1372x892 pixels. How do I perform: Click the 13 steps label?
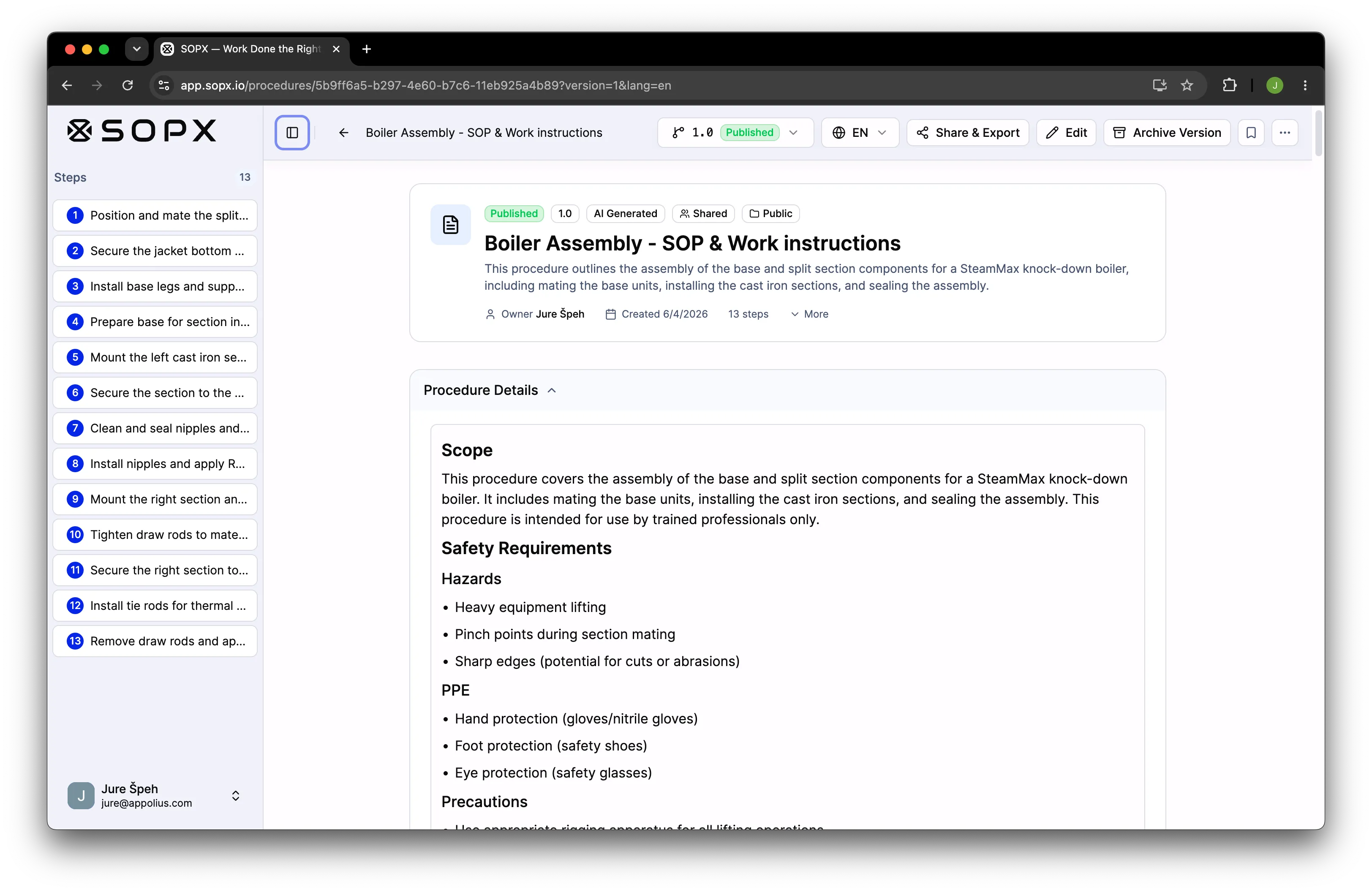[748, 314]
